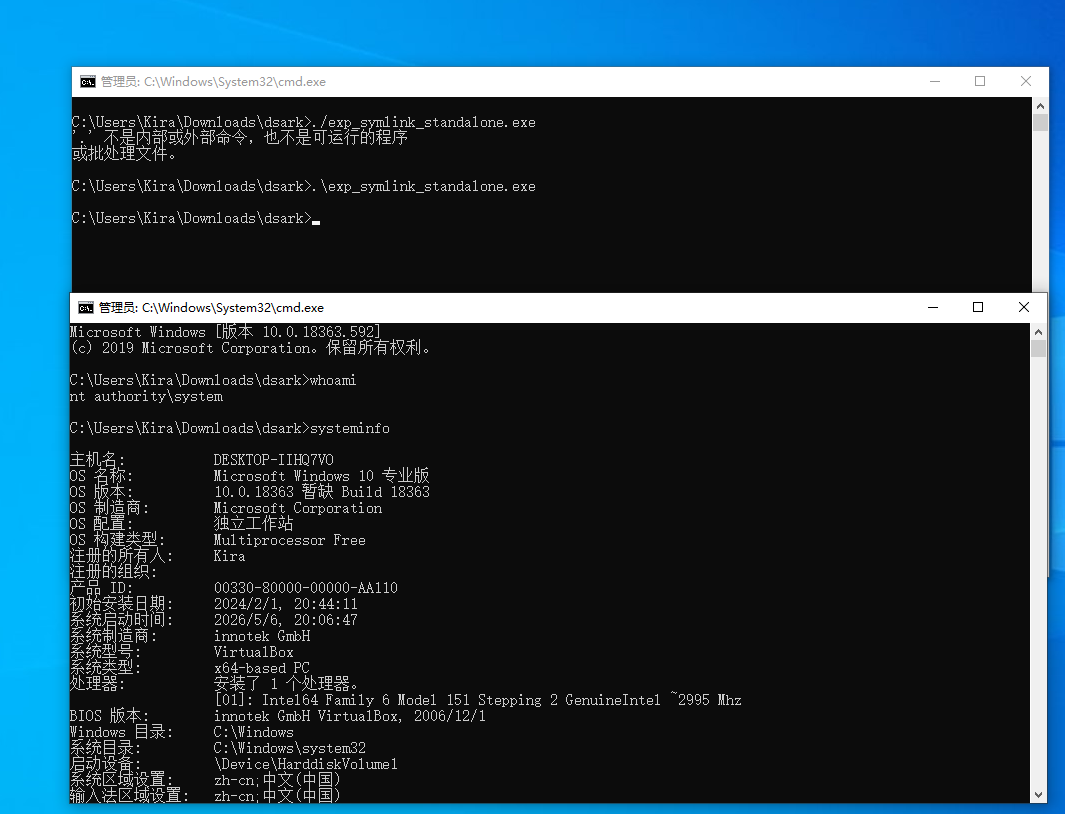Click the .\exp_symlink_standalone.exe command line
Screen dimensions: 1065x814
[x=304, y=186]
